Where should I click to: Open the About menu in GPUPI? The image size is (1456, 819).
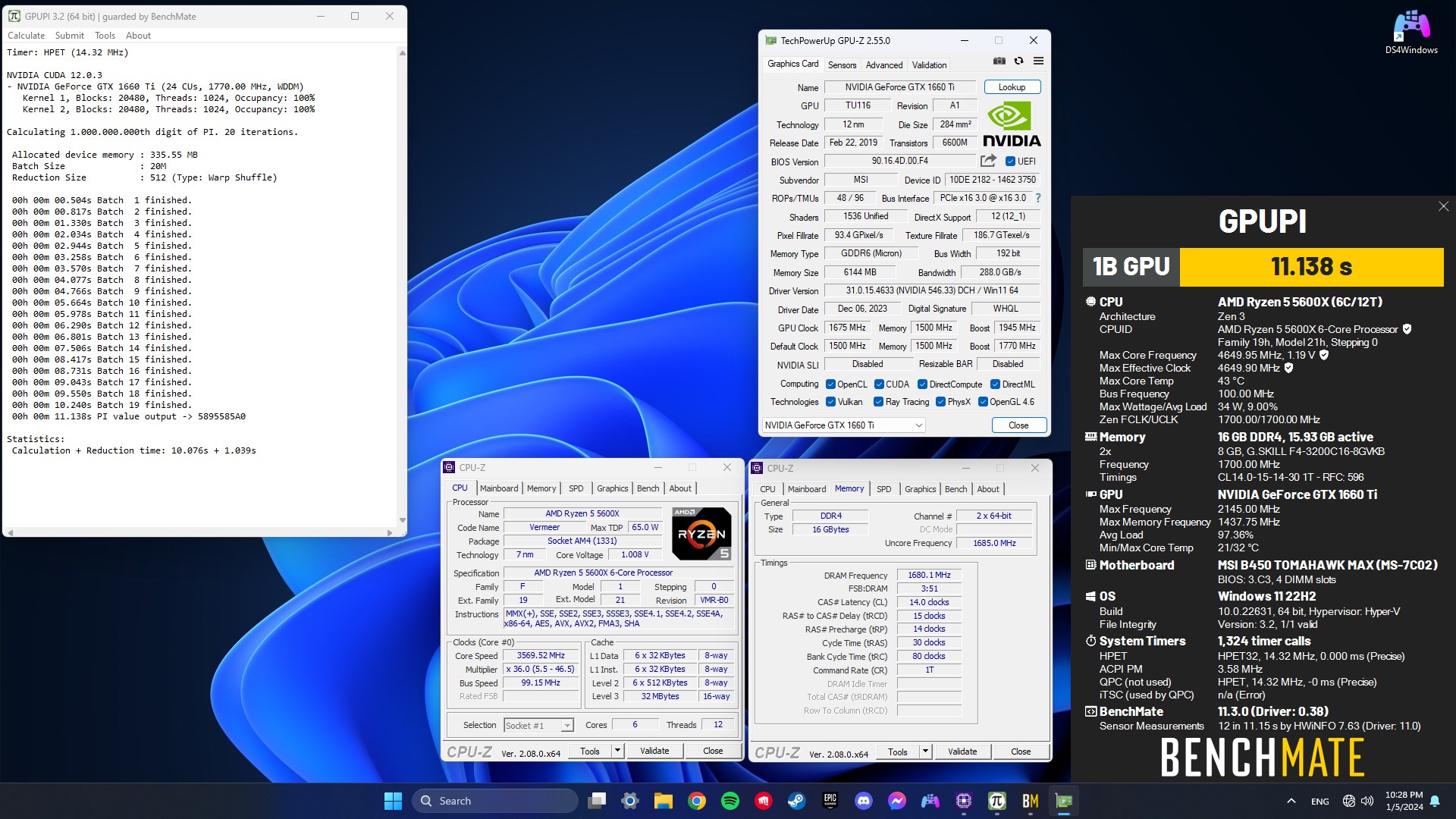(x=138, y=36)
